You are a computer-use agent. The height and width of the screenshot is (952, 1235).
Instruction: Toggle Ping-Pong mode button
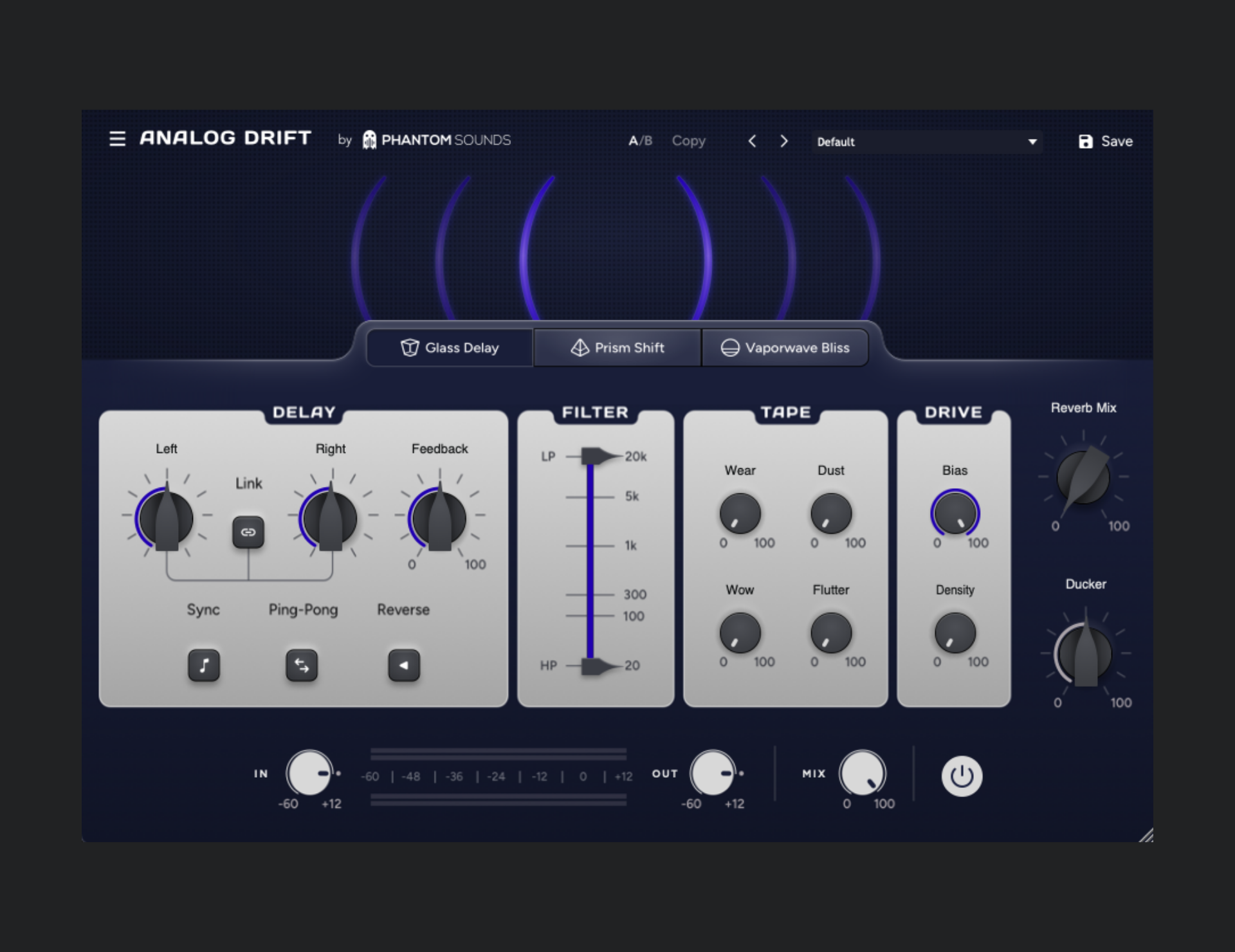[302, 665]
